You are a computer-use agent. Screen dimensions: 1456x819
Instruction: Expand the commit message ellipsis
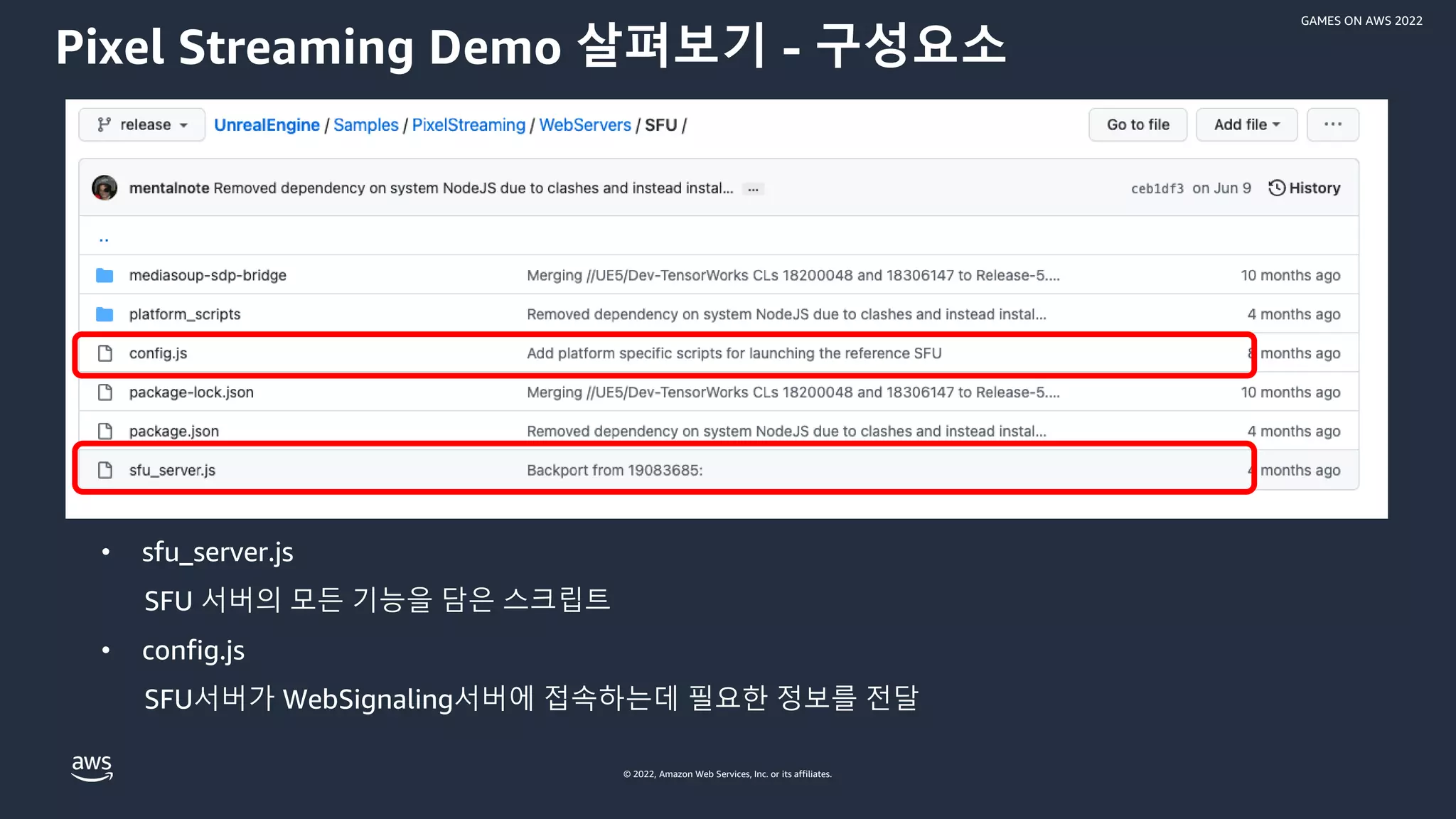pos(753,189)
